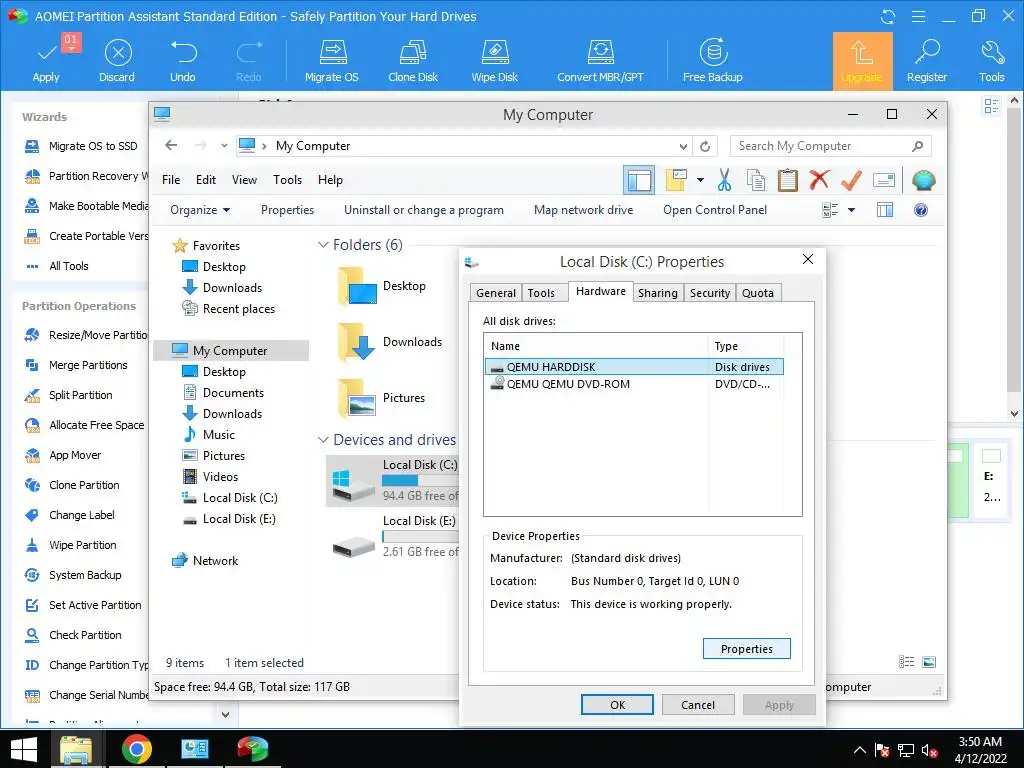Image resolution: width=1024 pixels, height=768 pixels.
Task: Undo the last AOMEI operation
Action: [x=183, y=61]
